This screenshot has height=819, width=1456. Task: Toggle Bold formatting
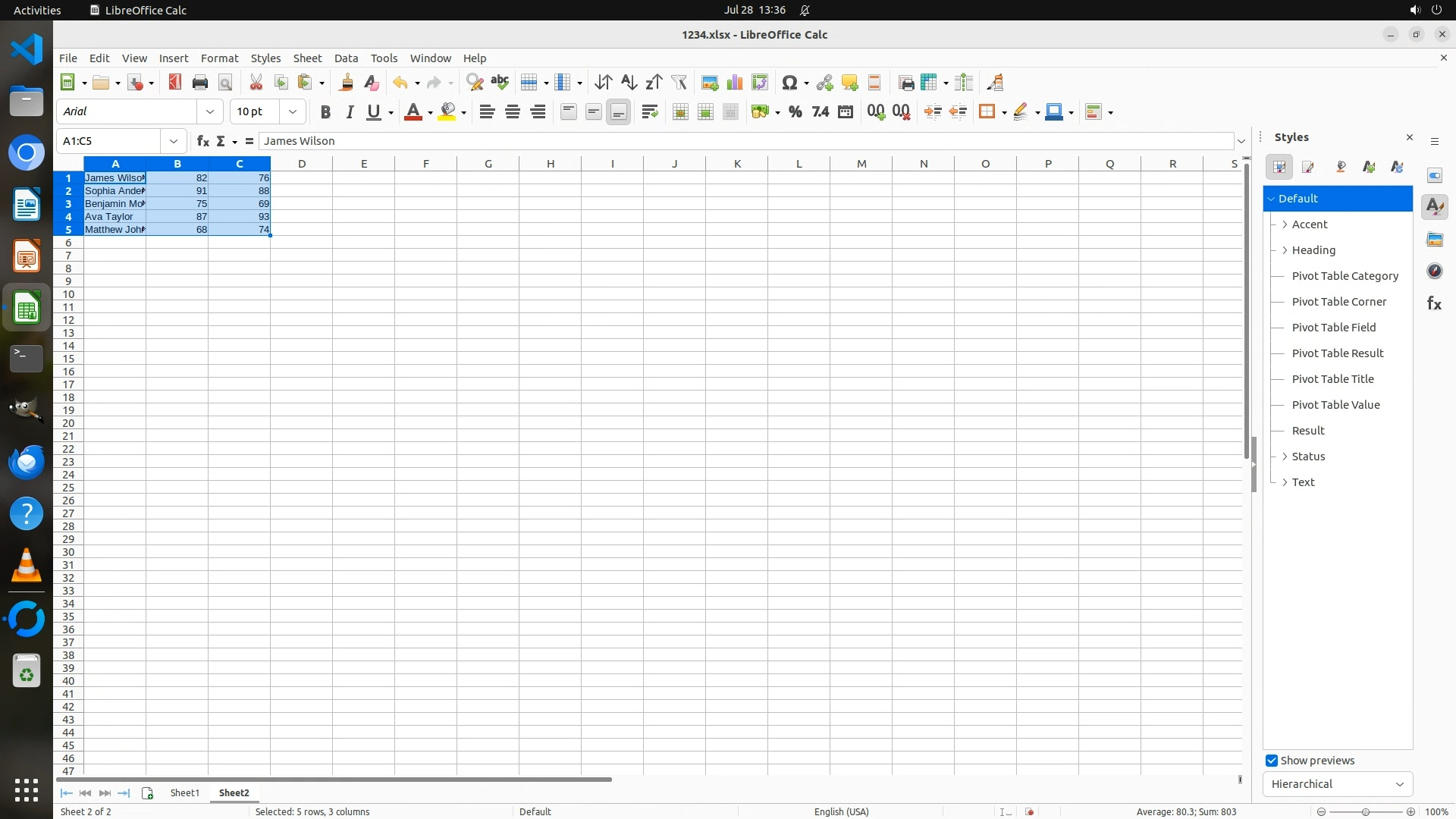pyautogui.click(x=325, y=112)
